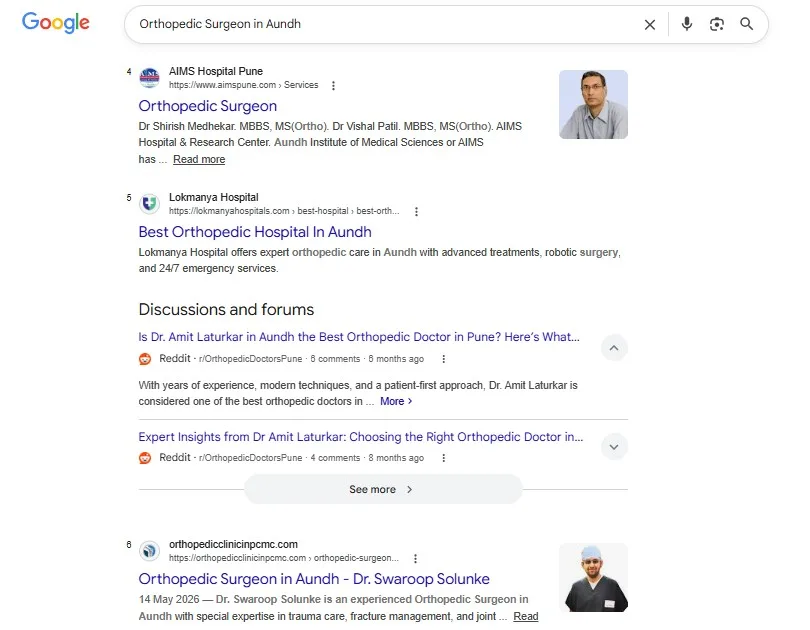
Task: Click the AIMS Hospital Pune site name
Action: tap(216, 71)
